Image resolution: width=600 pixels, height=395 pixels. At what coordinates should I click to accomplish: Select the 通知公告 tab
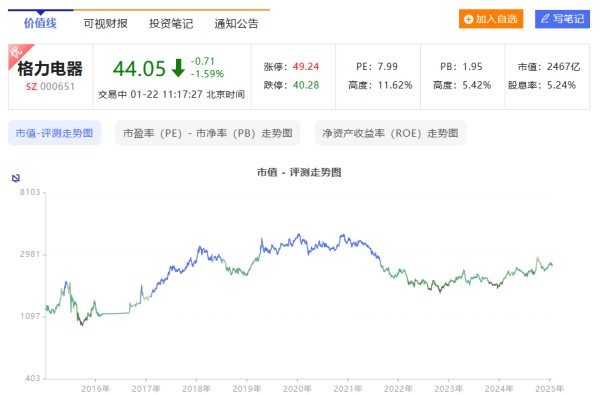click(x=236, y=24)
